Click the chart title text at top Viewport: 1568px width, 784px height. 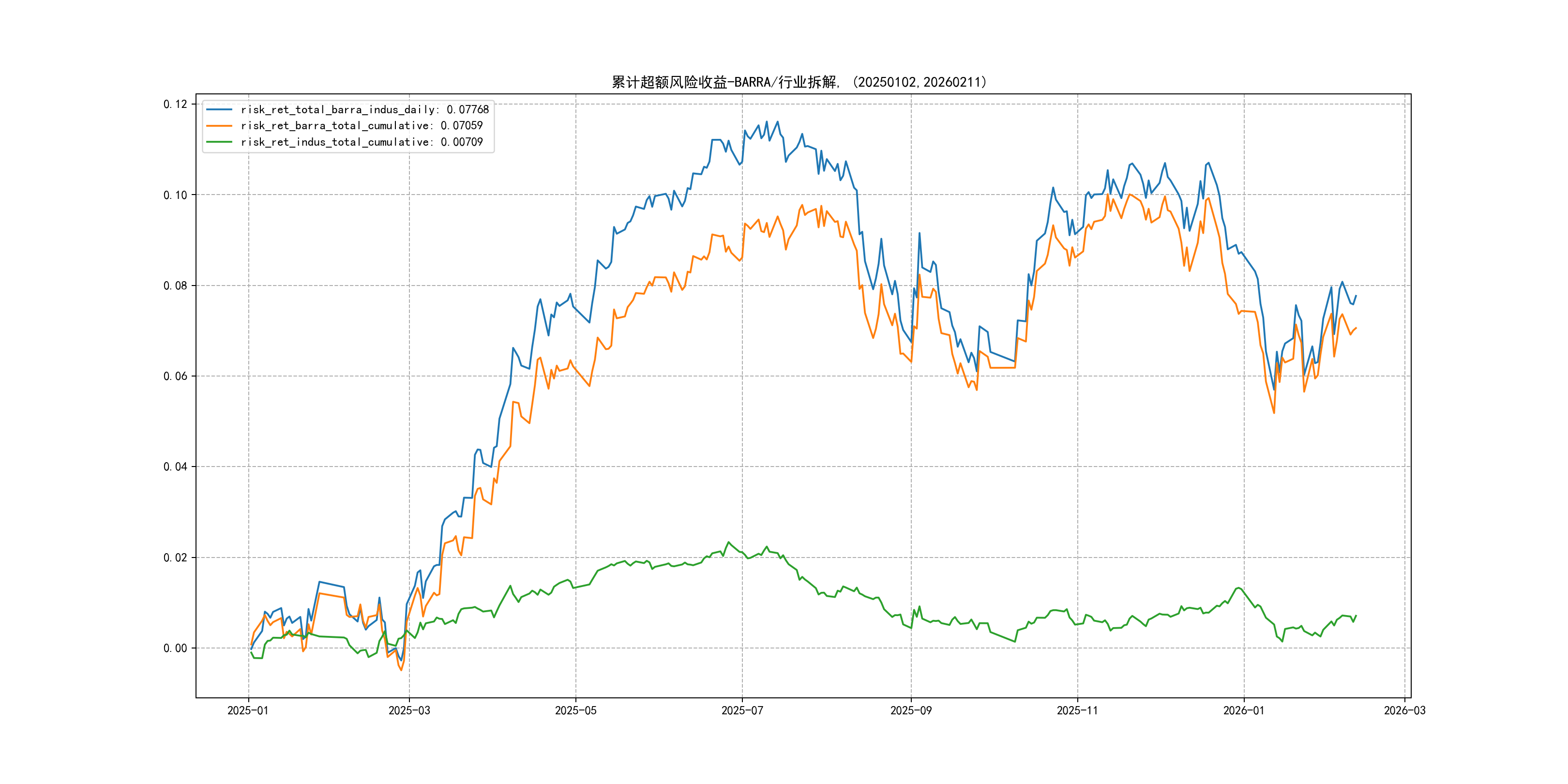point(799,82)
